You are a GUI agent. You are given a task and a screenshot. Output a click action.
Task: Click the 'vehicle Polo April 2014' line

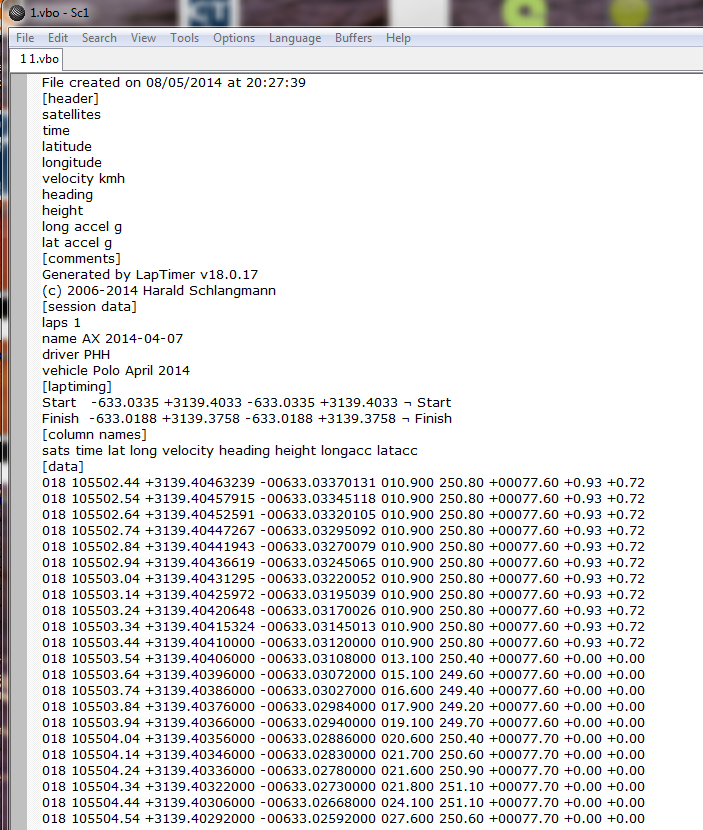(x=115, y=371)
